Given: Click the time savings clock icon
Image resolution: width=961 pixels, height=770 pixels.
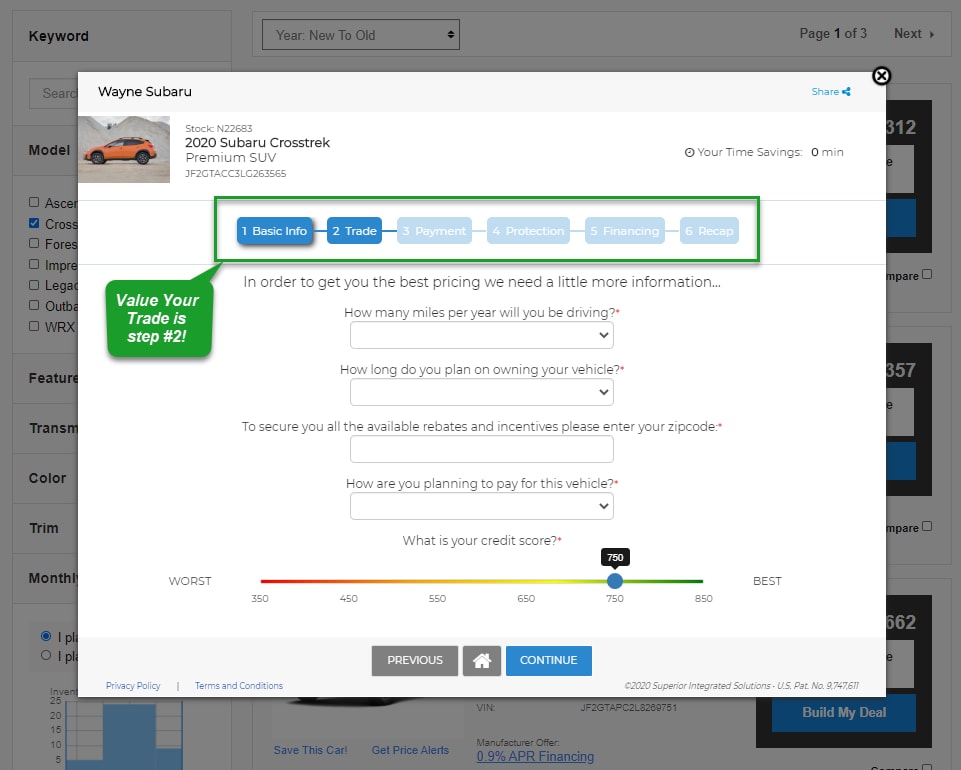Looking at the screenshot, I should coord(689,152).
